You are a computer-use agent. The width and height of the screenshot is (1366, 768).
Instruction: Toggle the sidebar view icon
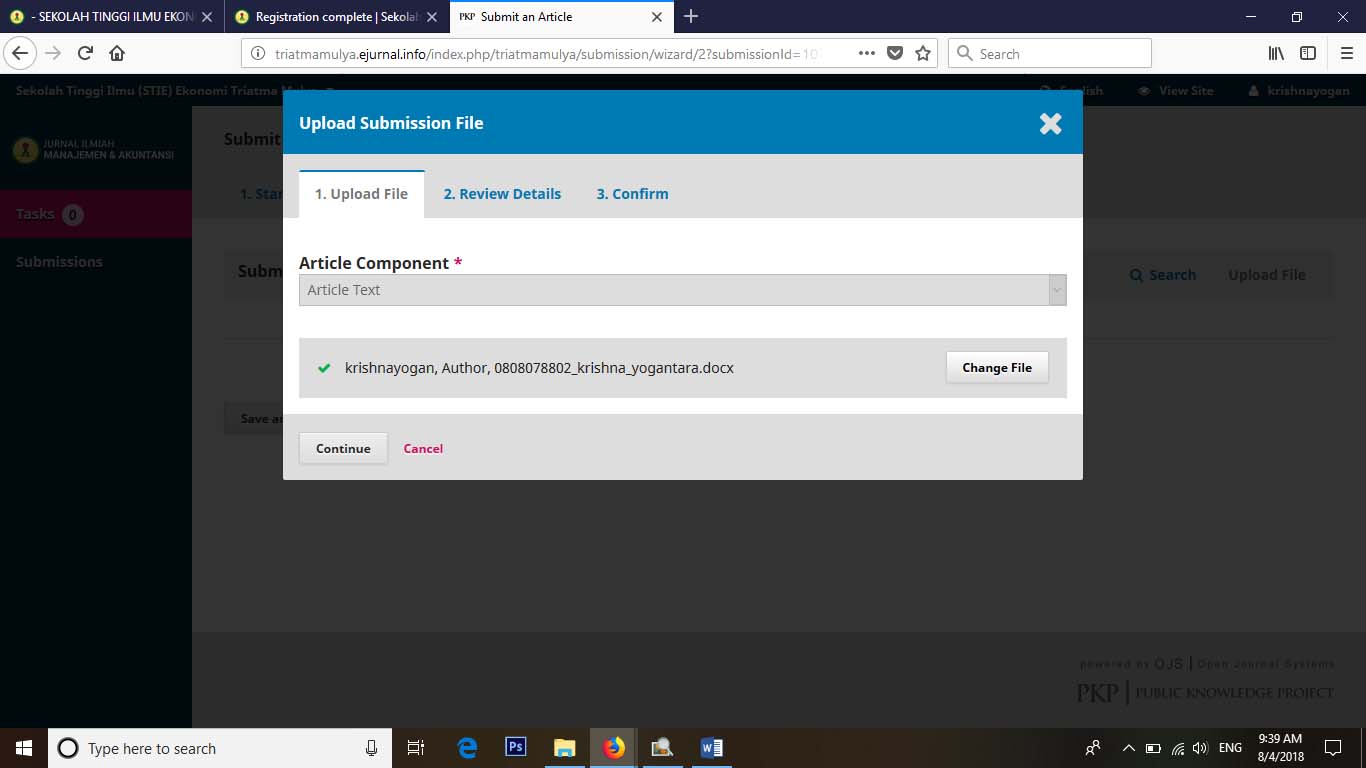pyautogui.click(x=1308, y=53)
